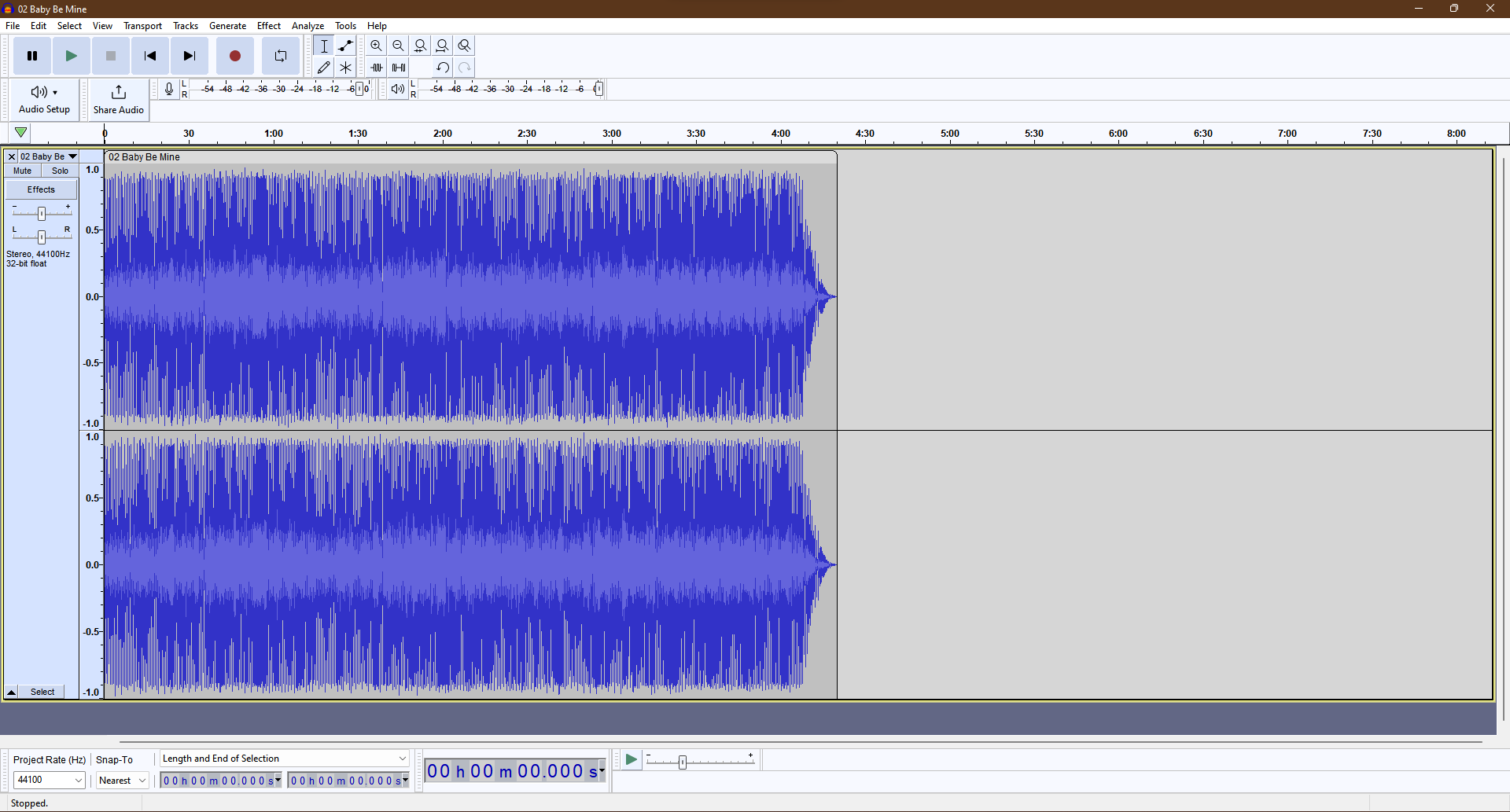The height and width of the screenshot is (812, 1510).
Task: Click the microphone record meter icon
Action: [169, 89]
